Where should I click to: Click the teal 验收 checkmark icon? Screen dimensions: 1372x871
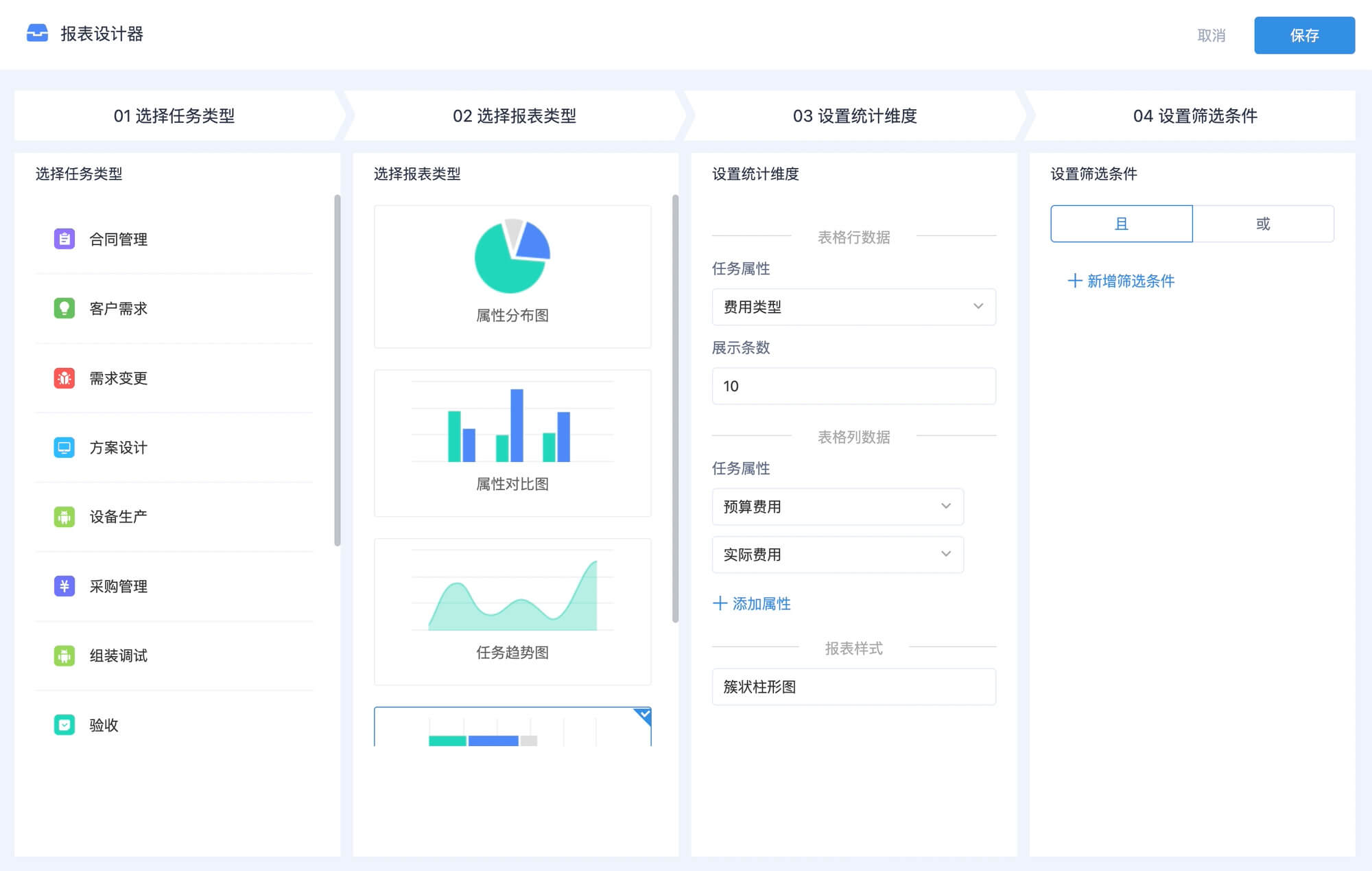point(64,725)
